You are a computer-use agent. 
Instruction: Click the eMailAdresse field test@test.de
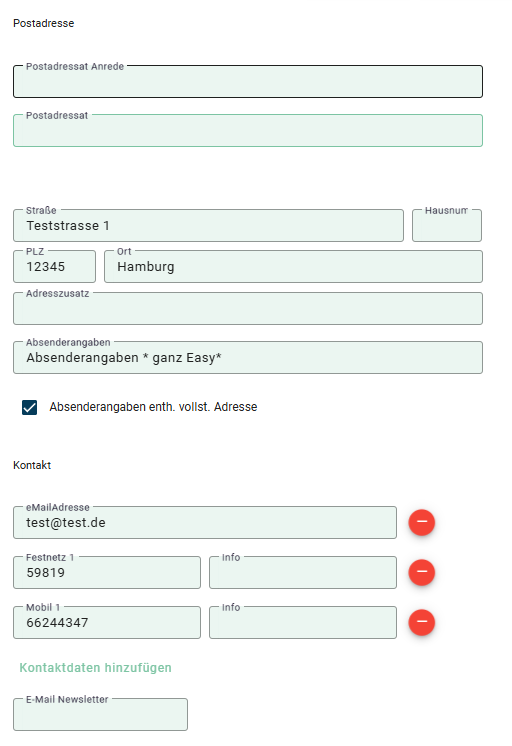click(x=205, y=522)
